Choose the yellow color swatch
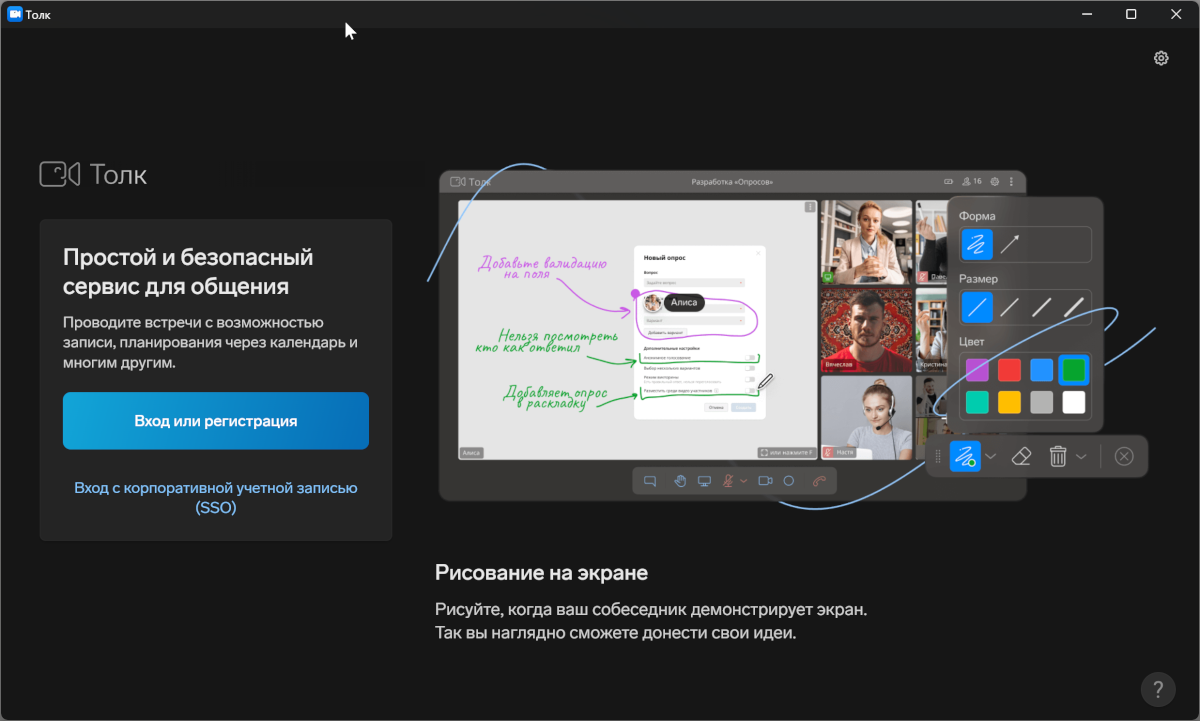1200x721 pixels. 1009,402
